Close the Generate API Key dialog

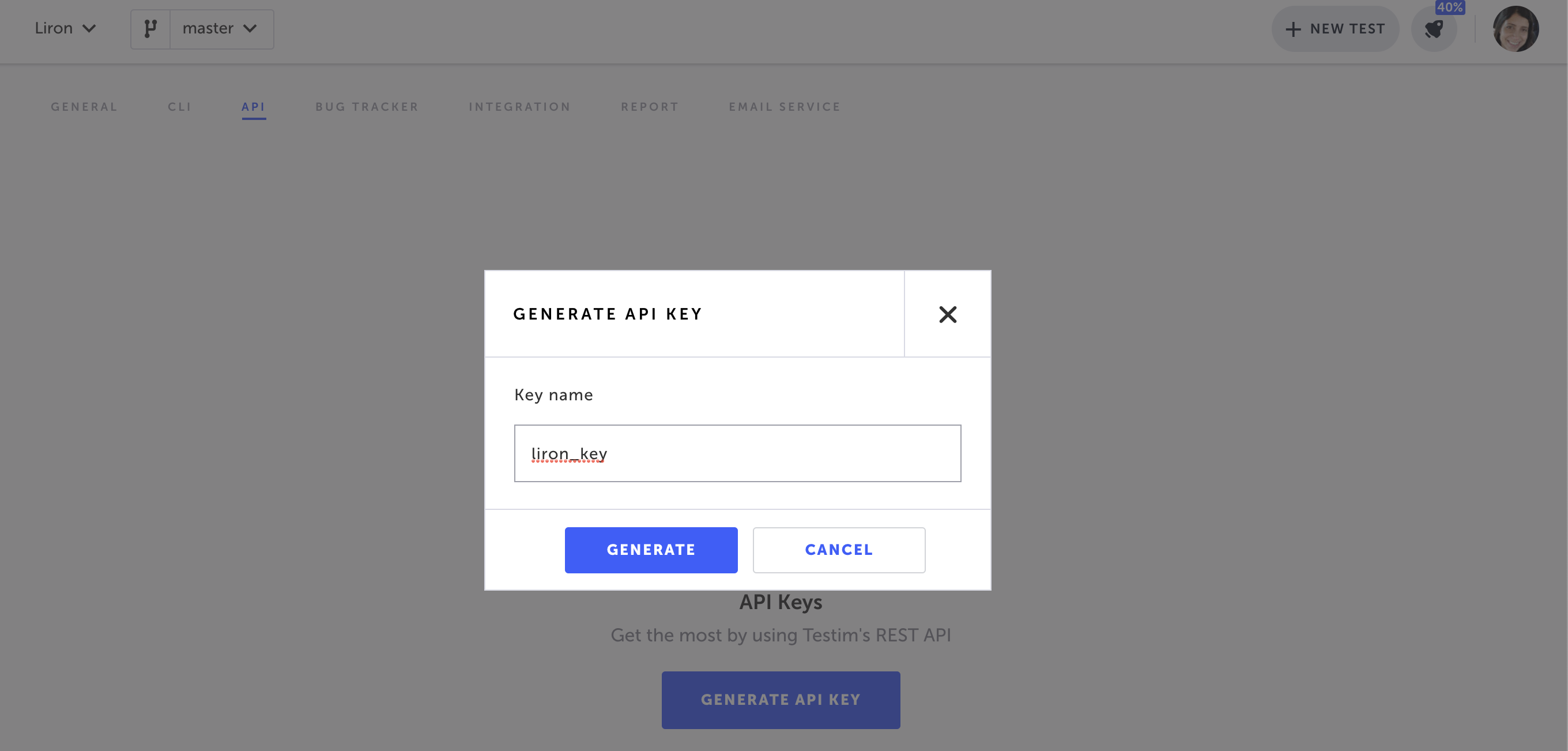click(x=947, y=314)
